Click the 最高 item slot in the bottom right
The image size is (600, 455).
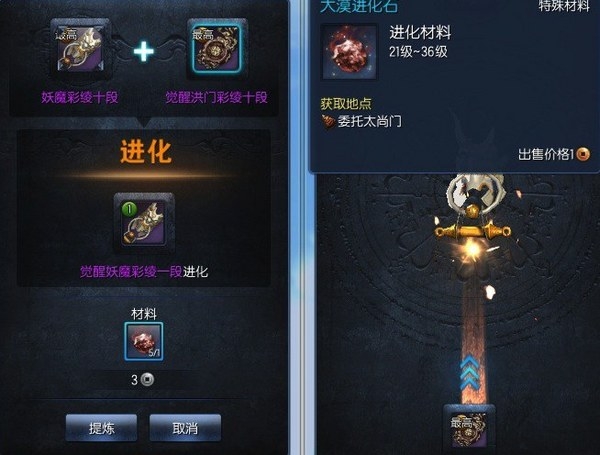point(469,429)
